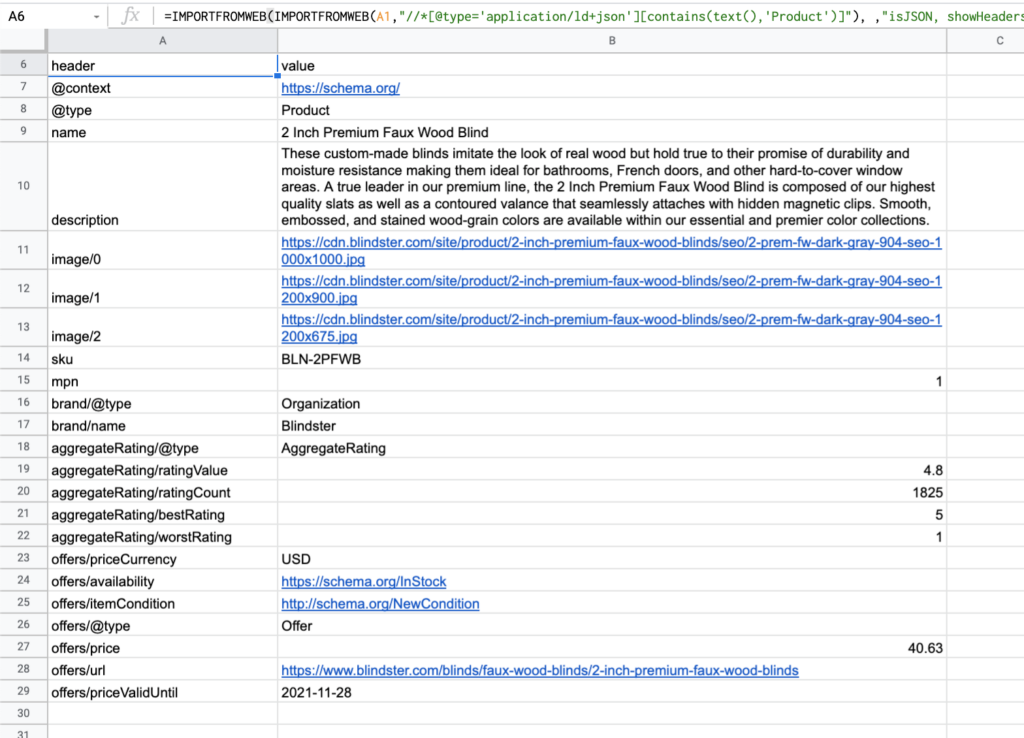Select the row 29 header
1024x738 pixels.
[23, 692]
